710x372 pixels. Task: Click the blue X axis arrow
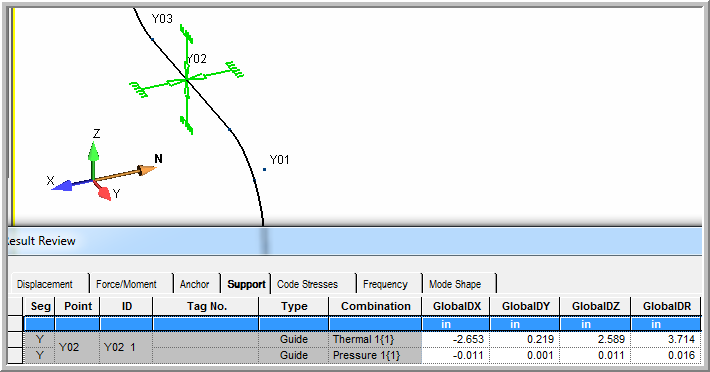69,185
